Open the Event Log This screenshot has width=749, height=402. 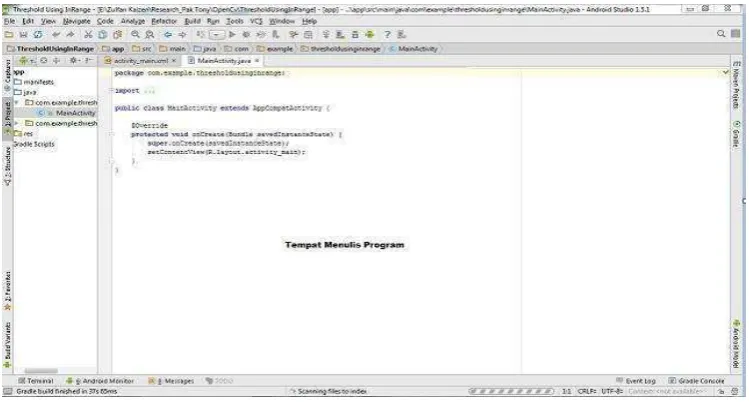pos(636,381)
